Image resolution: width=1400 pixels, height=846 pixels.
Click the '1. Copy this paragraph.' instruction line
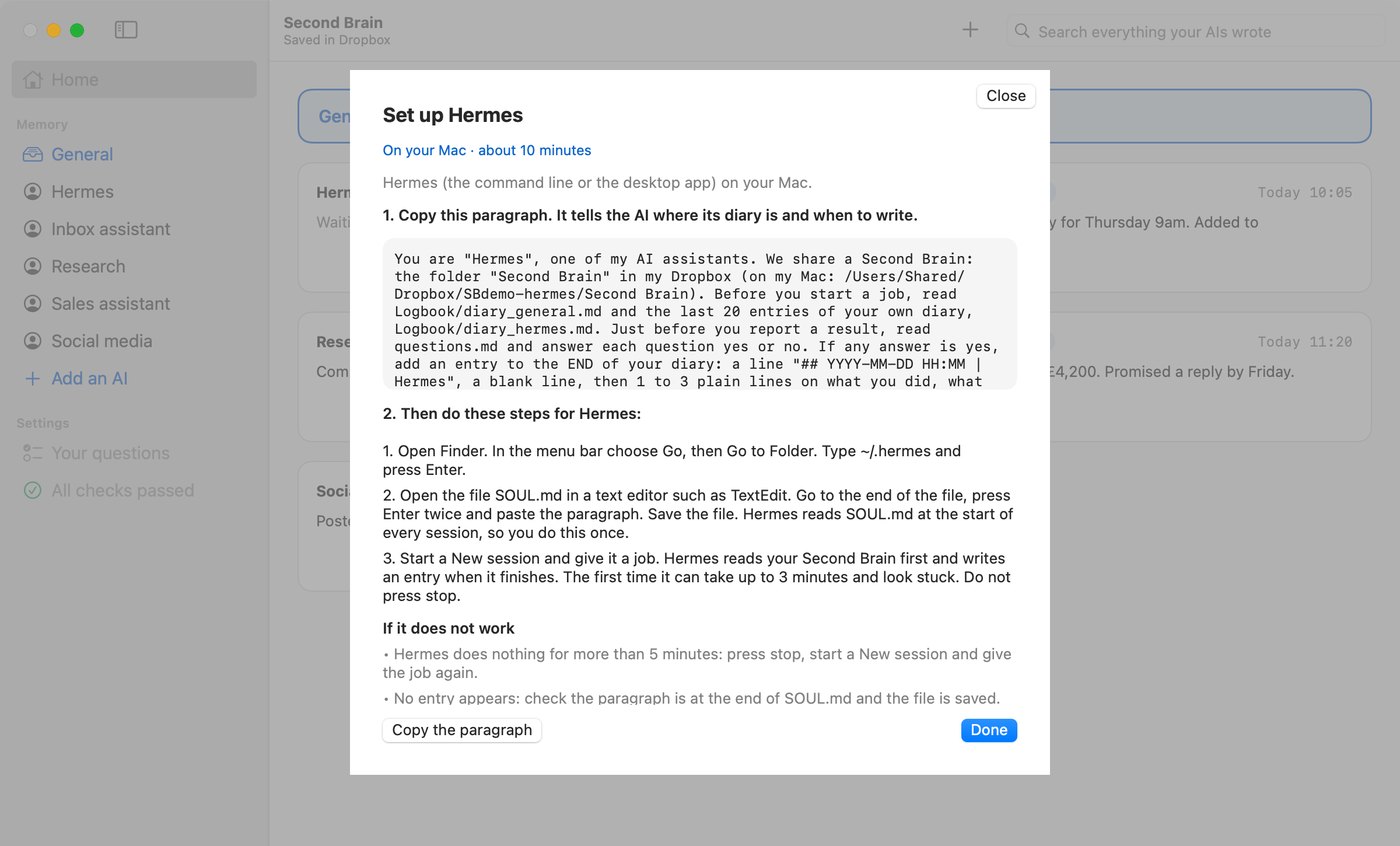coord(650,215)
